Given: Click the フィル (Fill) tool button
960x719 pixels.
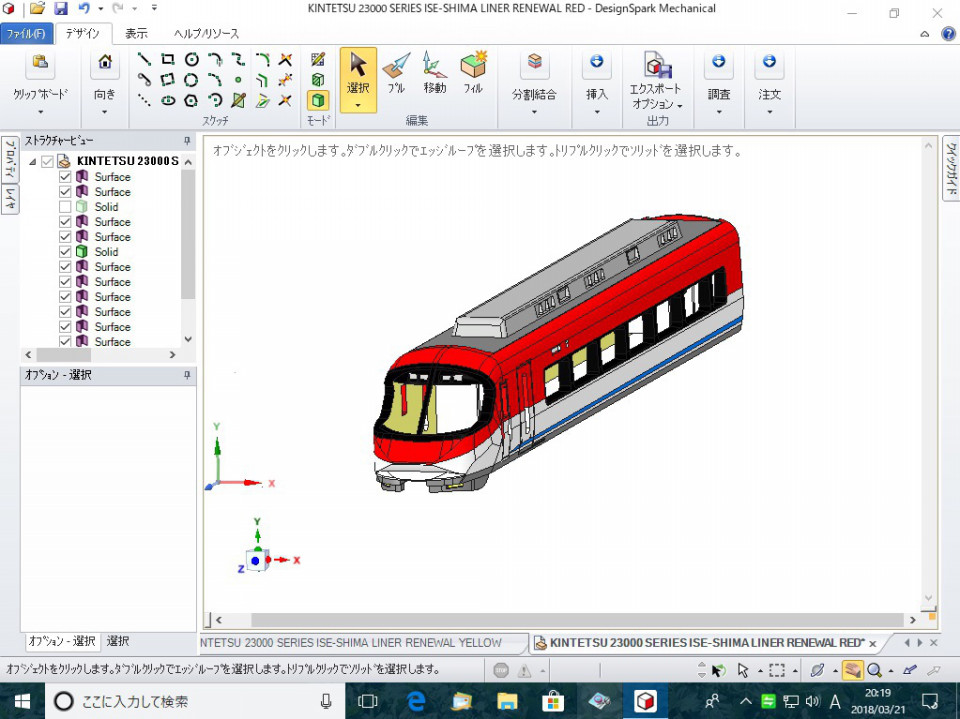Looking at the screenshot, I should point(473,73).
